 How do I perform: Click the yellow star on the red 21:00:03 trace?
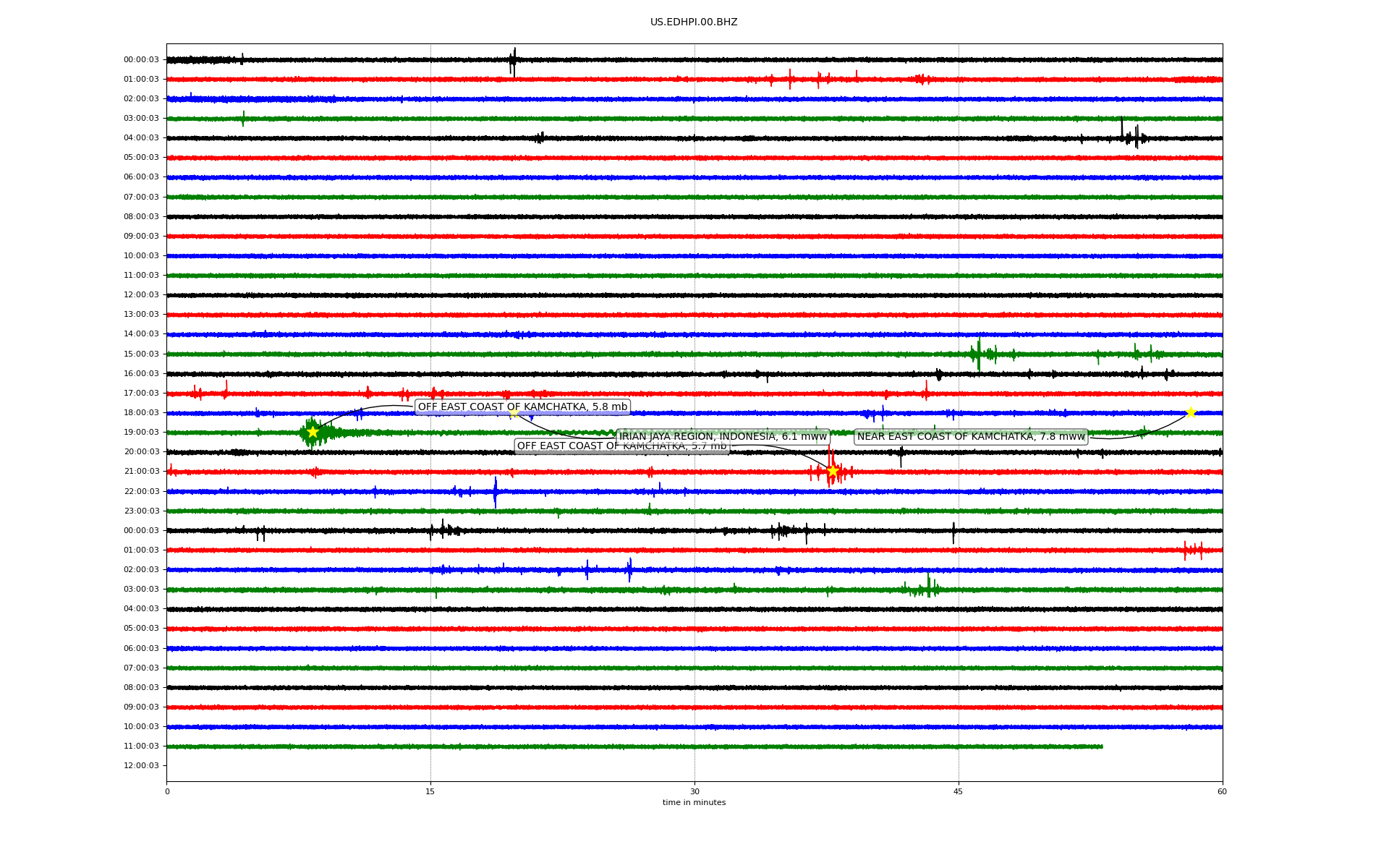(x=833, y=471)
